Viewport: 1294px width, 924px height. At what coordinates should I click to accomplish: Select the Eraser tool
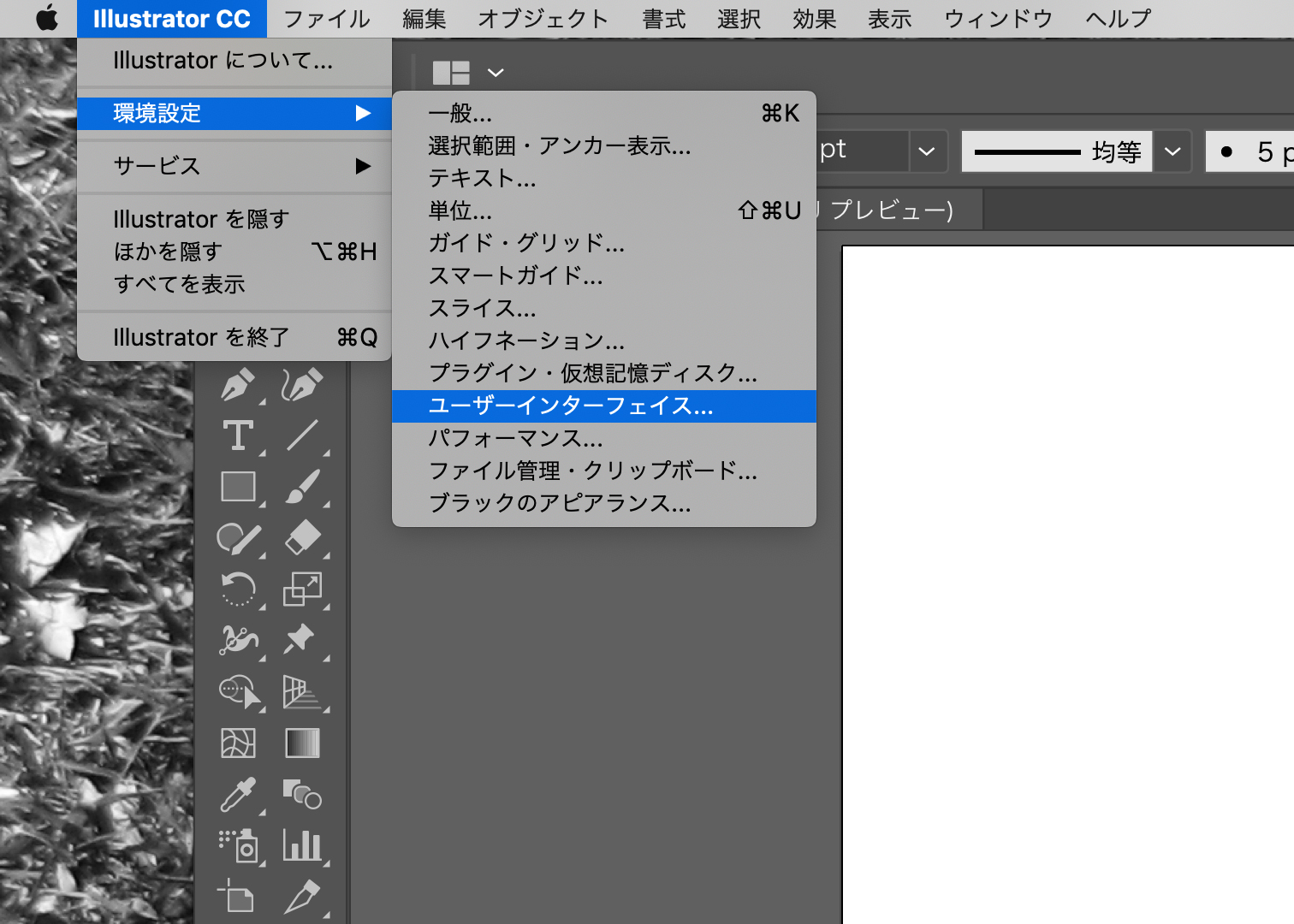tap(302, 538)
